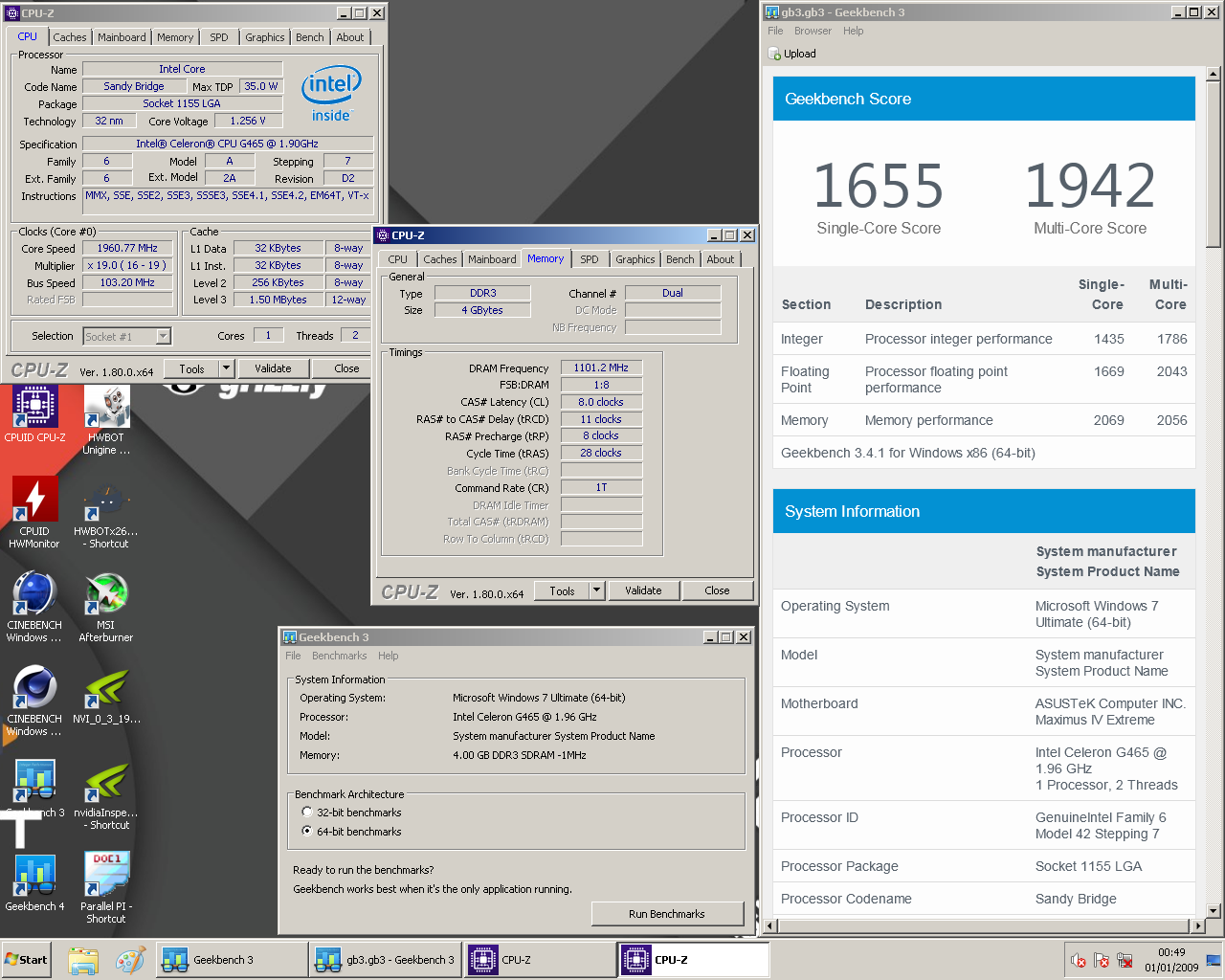Click Socket 1155 LGA package field

pos(182,103)
